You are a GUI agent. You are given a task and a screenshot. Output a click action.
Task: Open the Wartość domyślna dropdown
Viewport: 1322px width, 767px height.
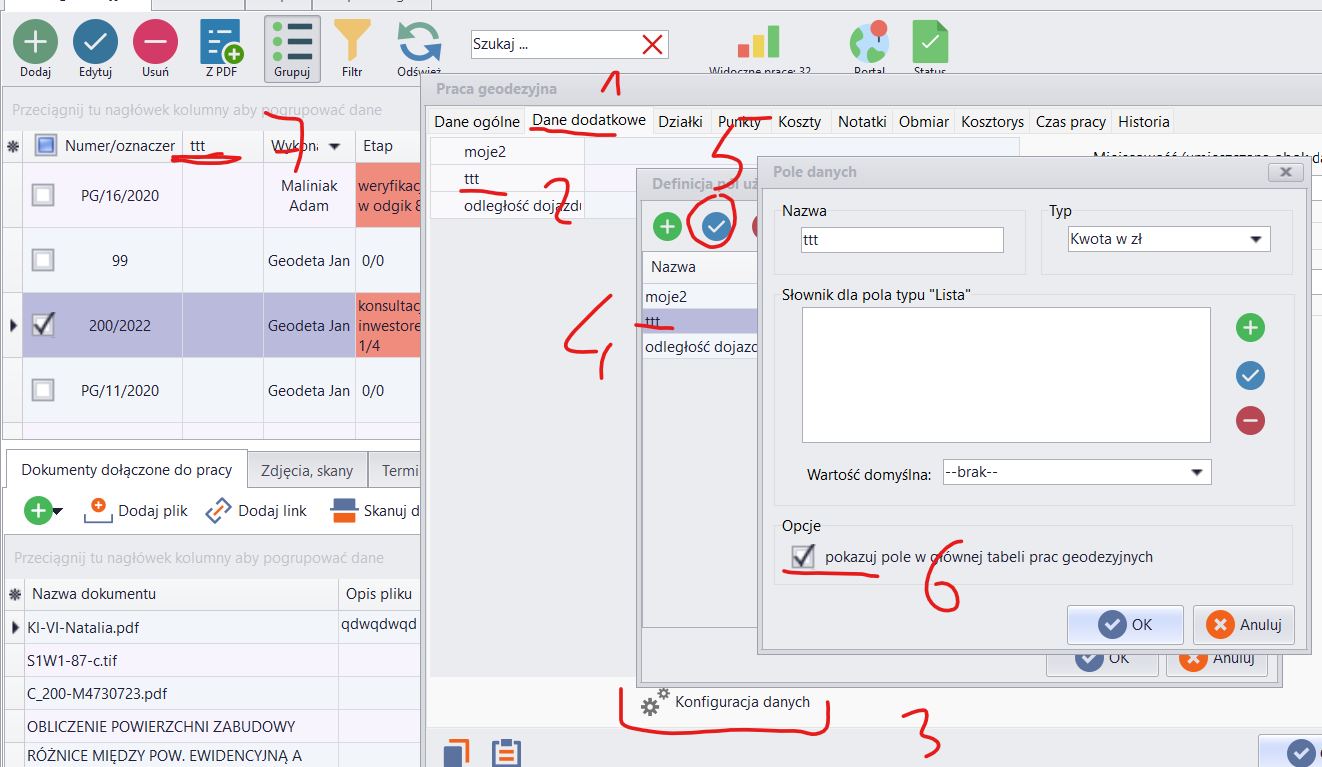click(x=1077, y=472)
